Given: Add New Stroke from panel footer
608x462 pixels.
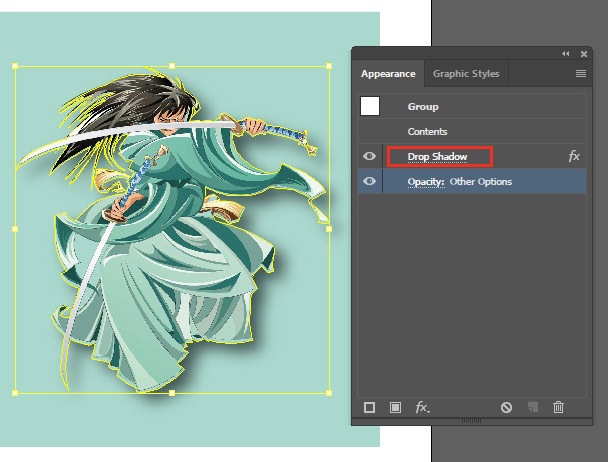Looking at the screenshot, I should point(370,407).
